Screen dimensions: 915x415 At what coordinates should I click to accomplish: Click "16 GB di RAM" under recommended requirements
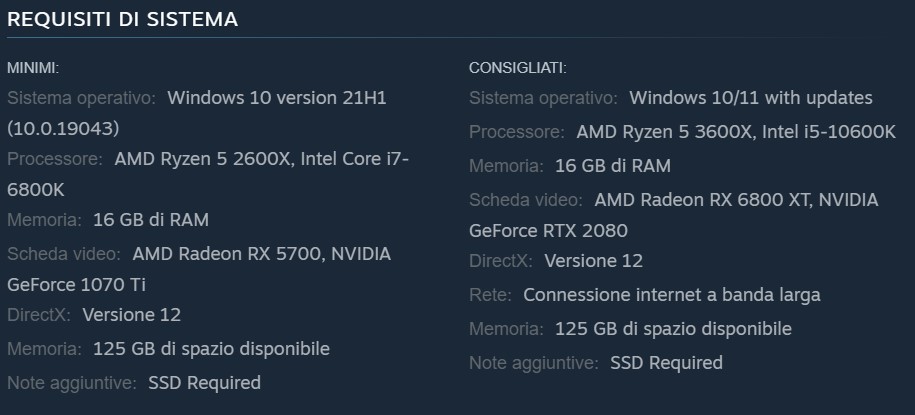[612, 166]
